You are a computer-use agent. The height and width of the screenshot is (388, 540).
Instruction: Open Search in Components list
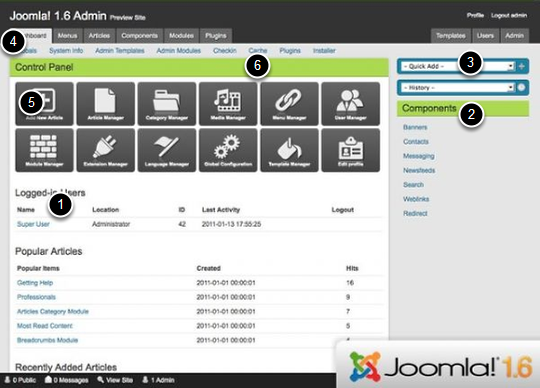pyautogui.click(x=413, y=185)
